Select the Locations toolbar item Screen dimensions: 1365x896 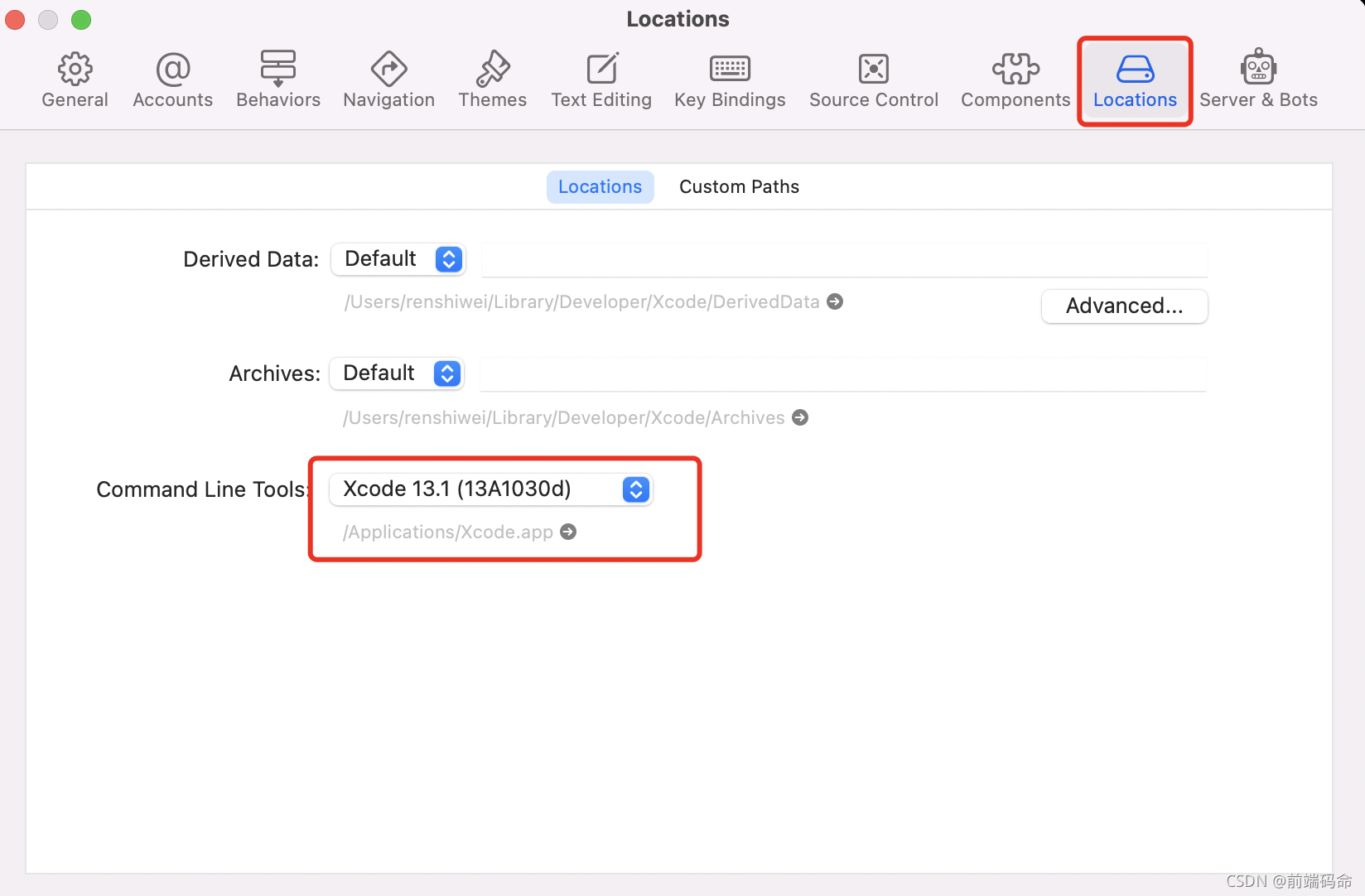(x=1135, y=80)
